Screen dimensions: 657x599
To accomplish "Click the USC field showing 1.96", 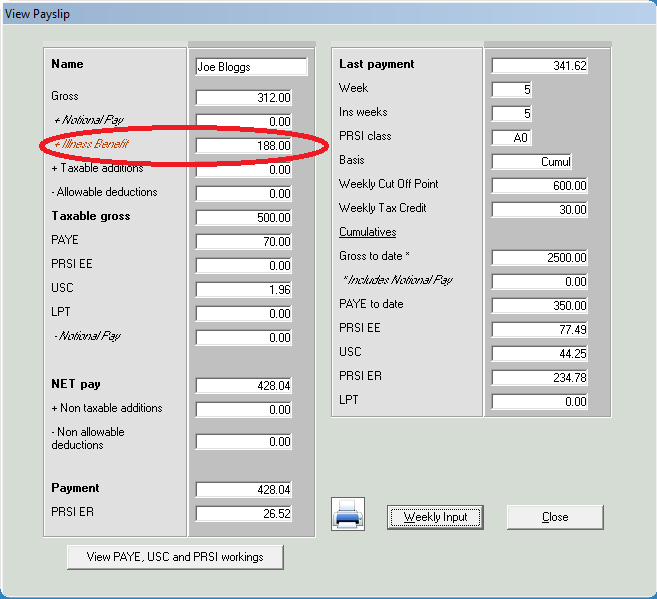I will click(243, 290).
